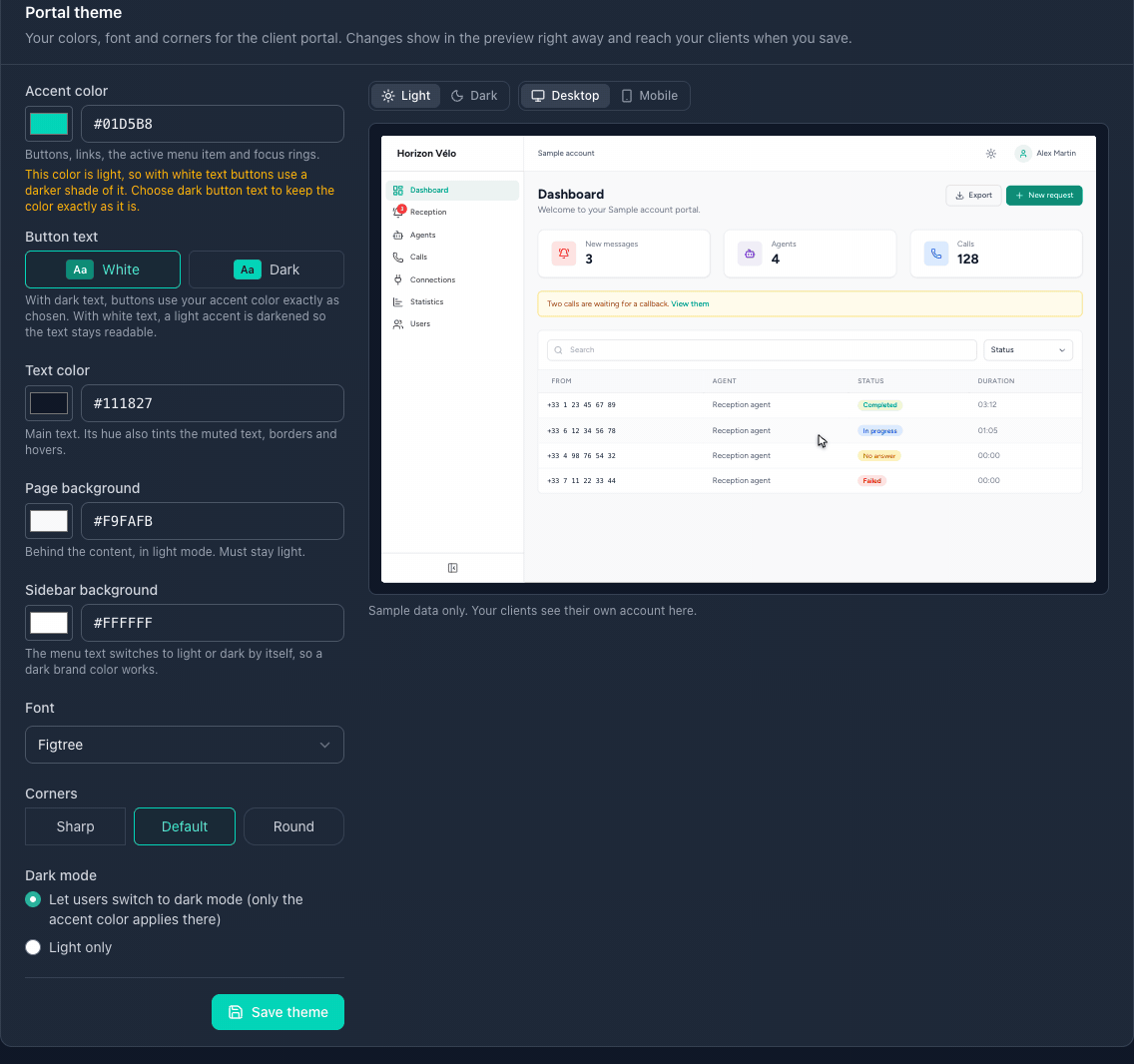The height and width of the screenshot is (1064, 1134).
Task: Switch preview to Light mode tab
Action: point(405,96)
